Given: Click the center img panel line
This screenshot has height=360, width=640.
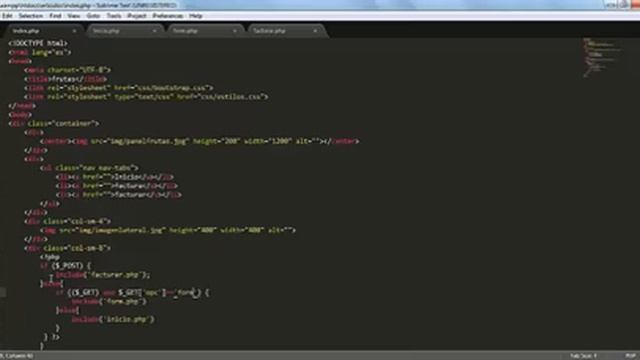Looking at the screenshot, I should coord(199,141).
